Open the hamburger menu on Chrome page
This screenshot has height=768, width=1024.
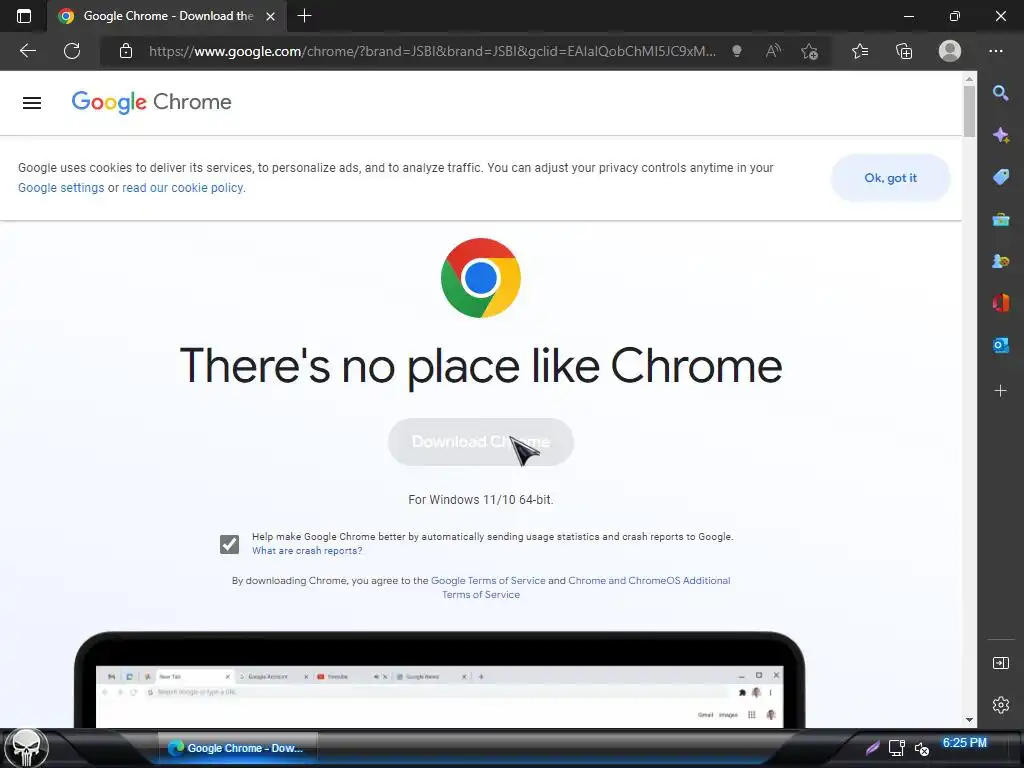(x=32, y=103)
